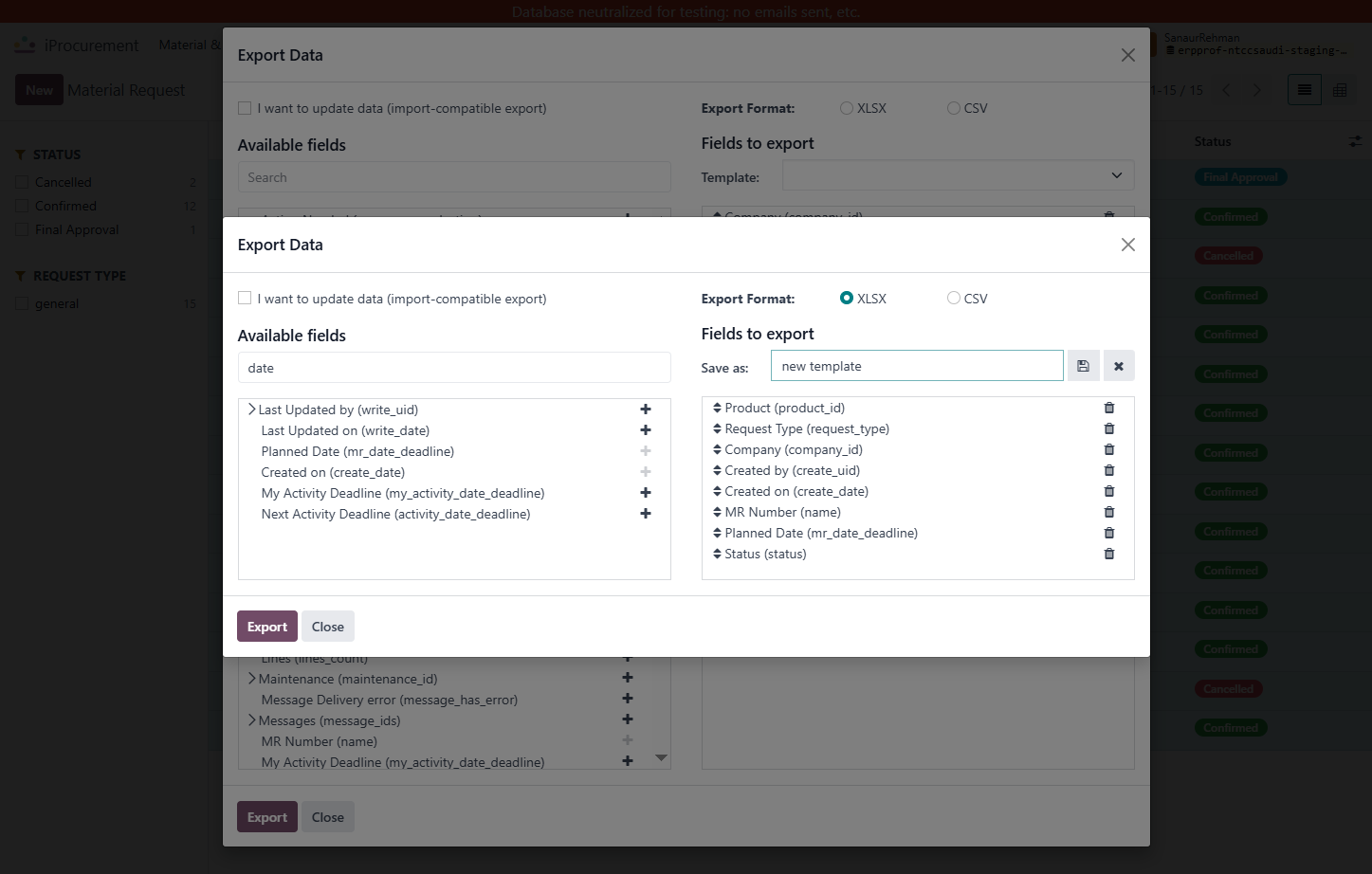The image size is (1372, 874).
Task: Add Last Updated on (write_date) field
Action: (646, 430)
